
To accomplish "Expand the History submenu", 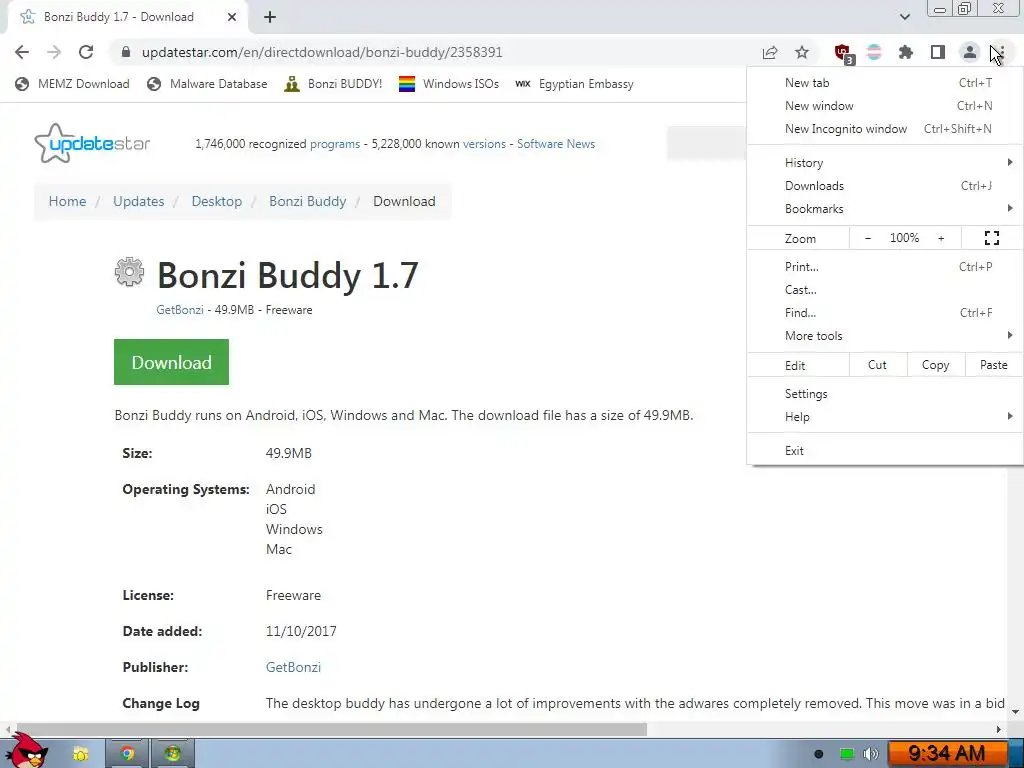I will 885,163.
